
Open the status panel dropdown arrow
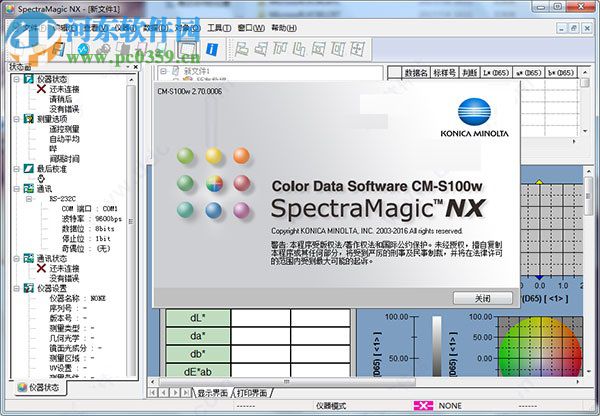coord(128,67)
